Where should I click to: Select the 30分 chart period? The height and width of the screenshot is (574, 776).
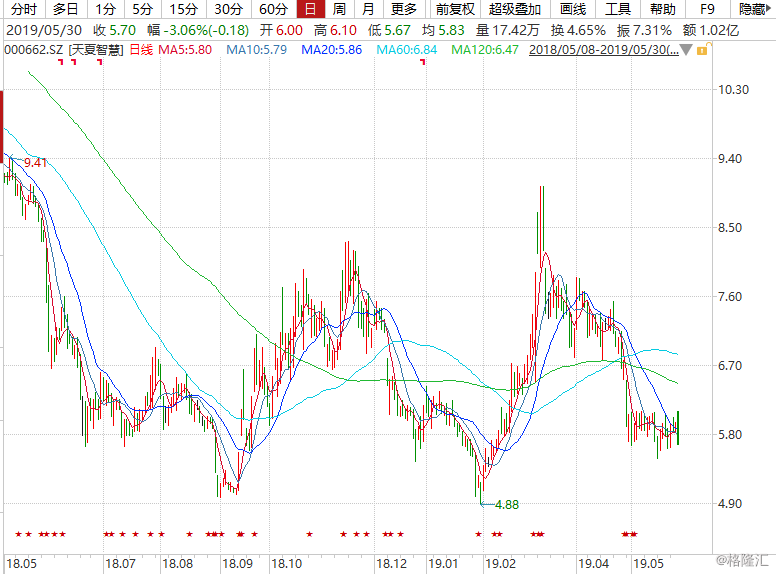228,9
